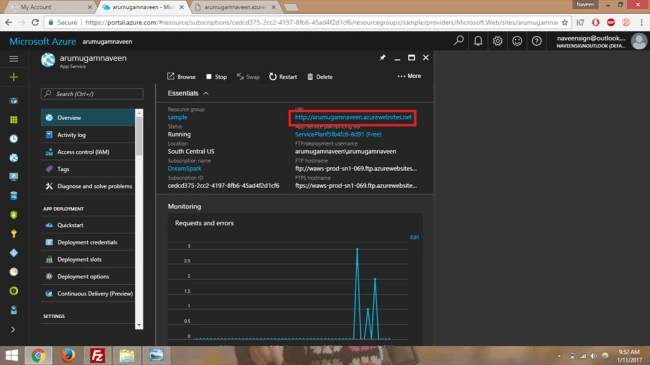
Task: Open the sample resource group link
Action: click(x=177, y=117)
